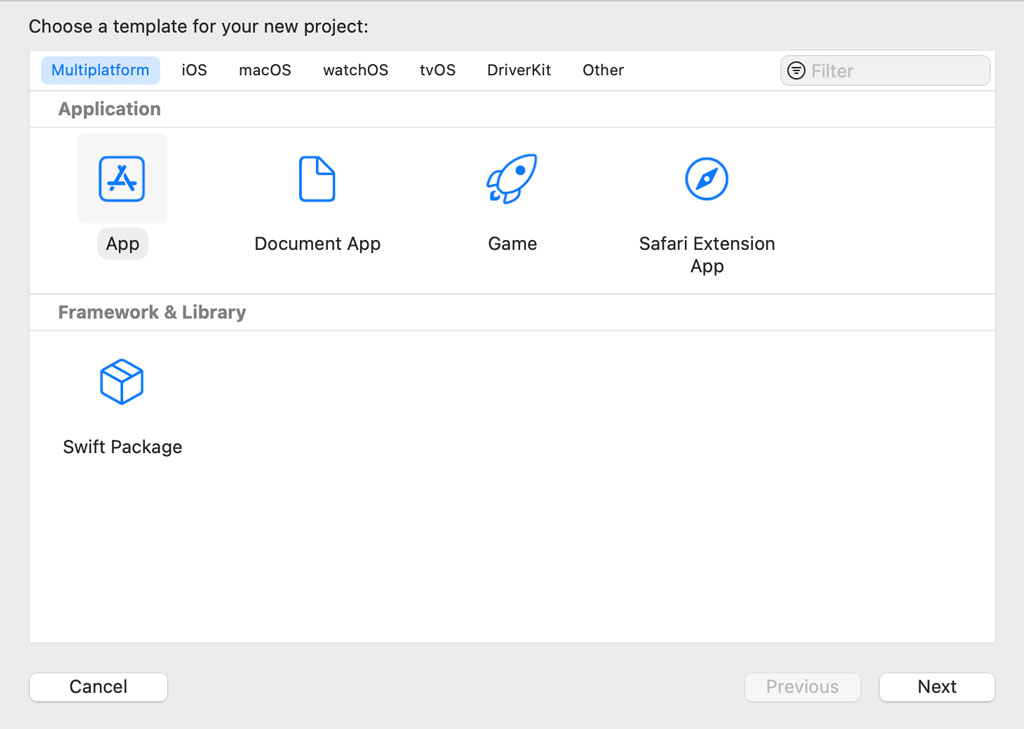Screen dimensions: 1024x729
Task: Click the Cancel button
Action: point(99,687)
